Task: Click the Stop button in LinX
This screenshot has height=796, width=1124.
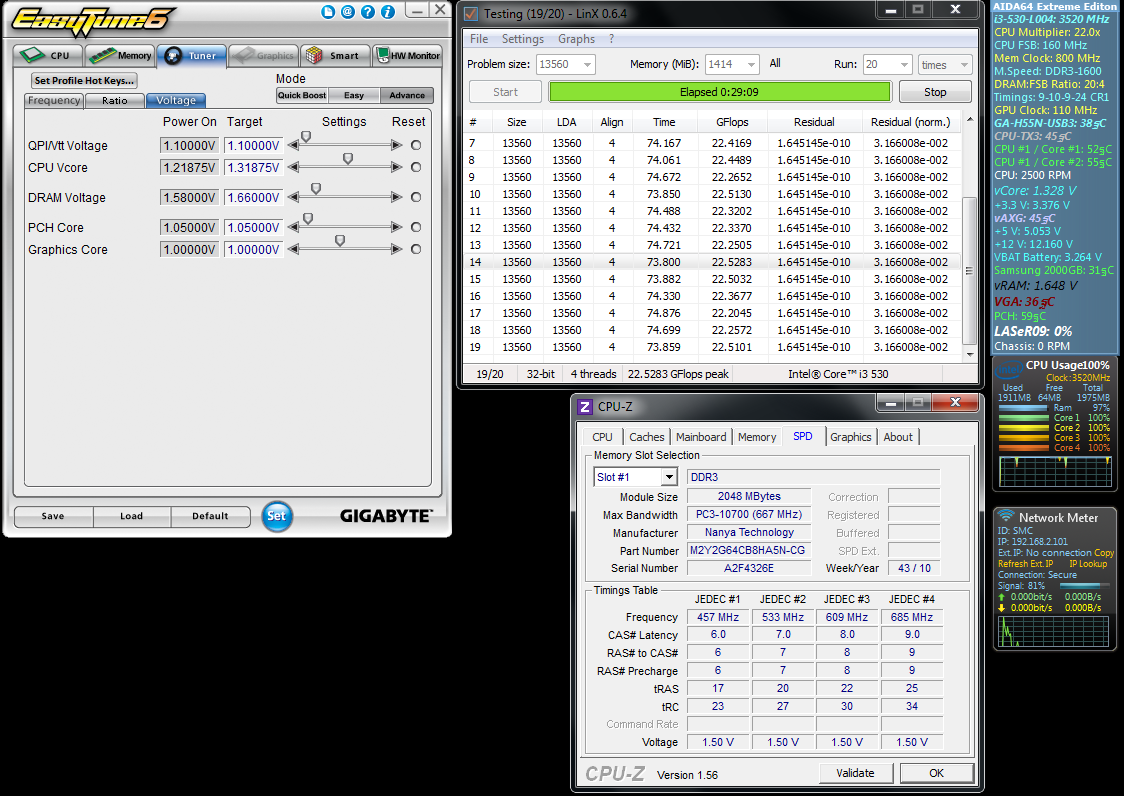Action: click(935, 92)
